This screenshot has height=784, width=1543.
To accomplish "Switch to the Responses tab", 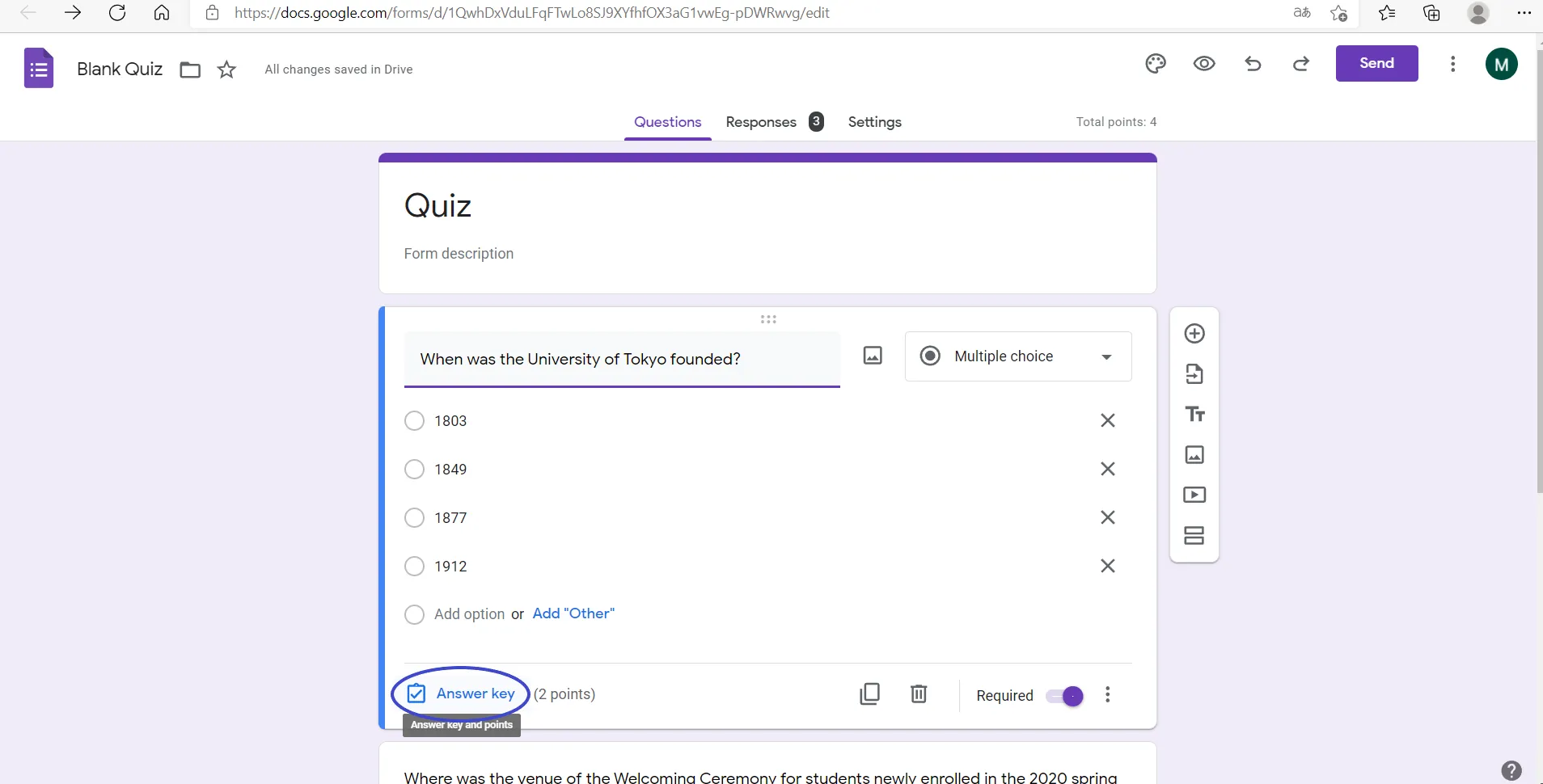I will pyautogui.click(x=761, y=122).
